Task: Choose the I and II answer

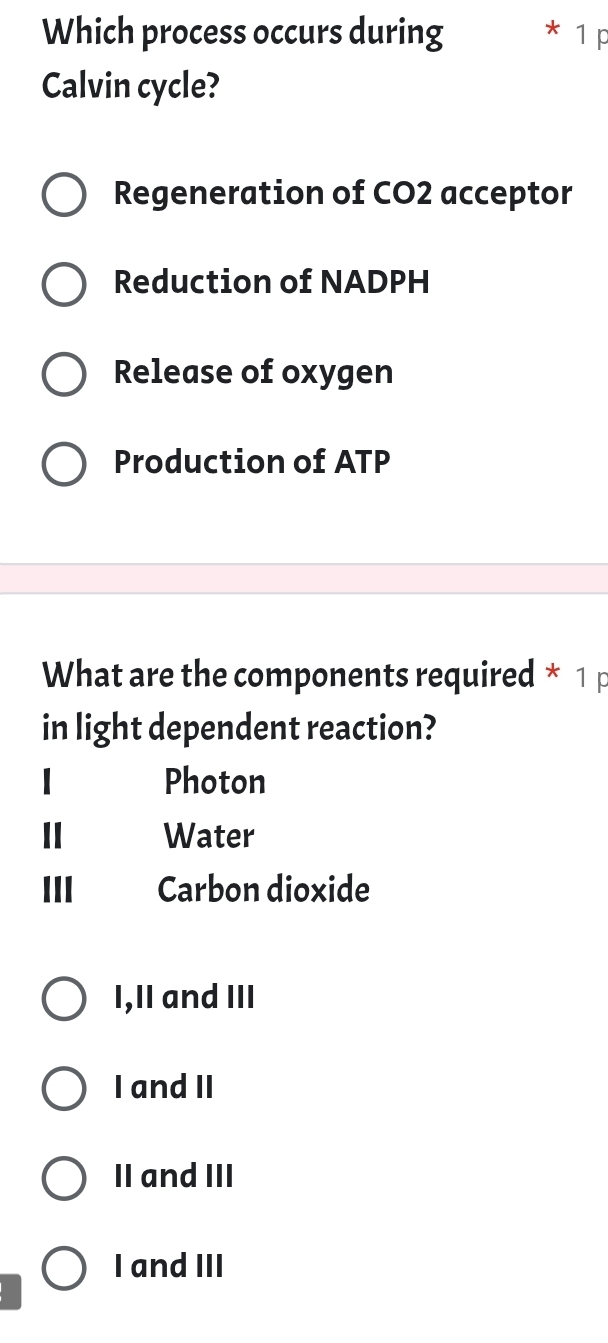Action: tap(64, 1089)
